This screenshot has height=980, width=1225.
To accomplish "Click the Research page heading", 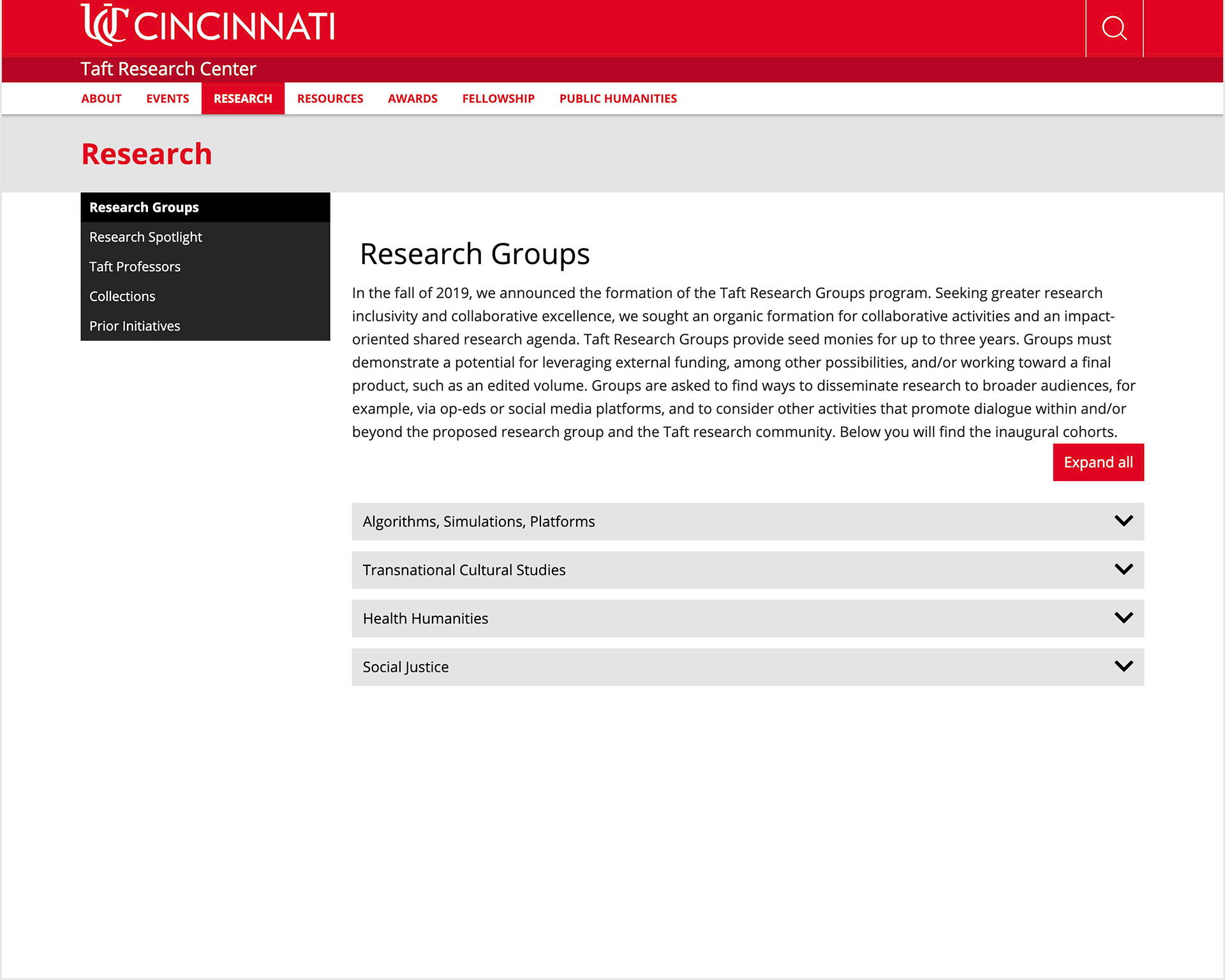I will [x=147, y=154].
